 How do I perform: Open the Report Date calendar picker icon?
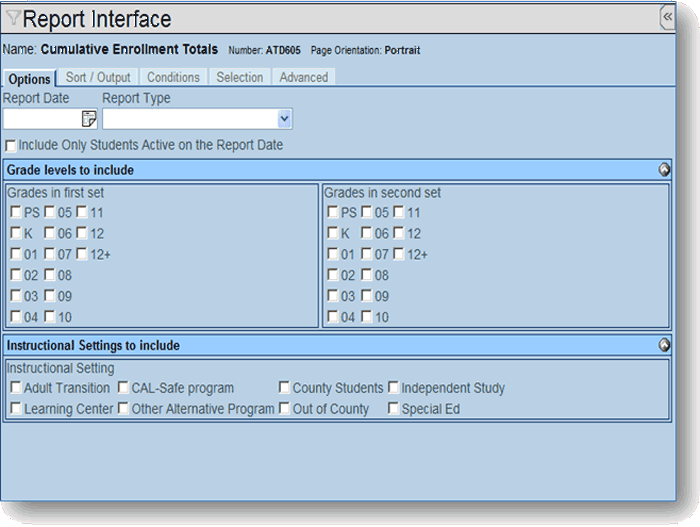89,119
